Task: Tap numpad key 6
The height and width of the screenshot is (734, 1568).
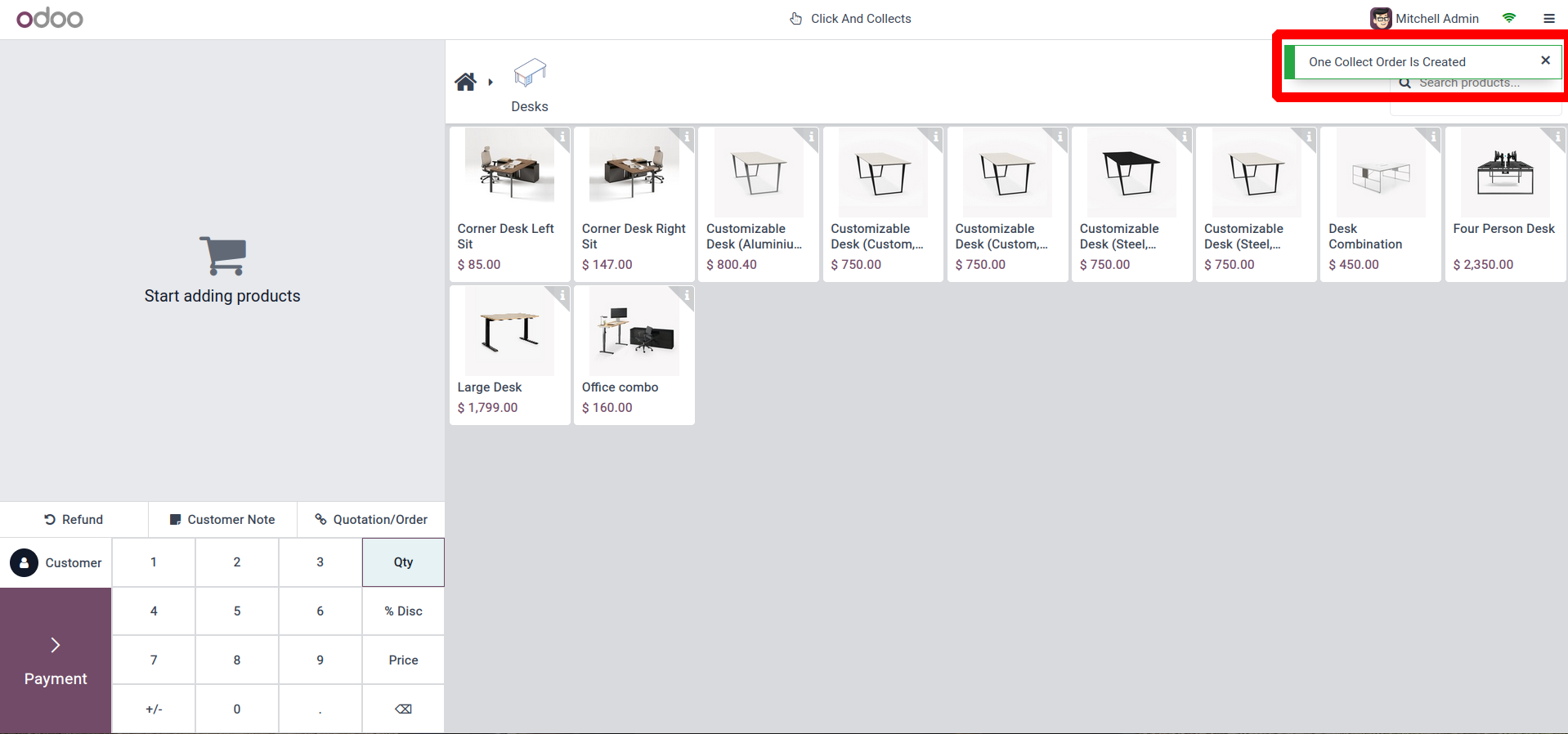Action: point(320,611)
